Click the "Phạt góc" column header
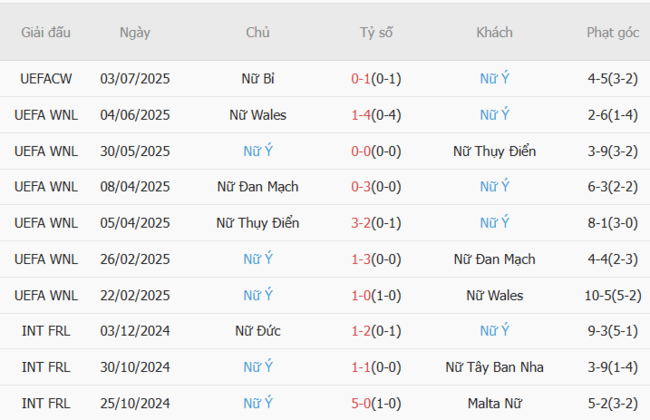The height and width of the screenshot is (420, 650). pyautogui.click(x=613, y=32)
